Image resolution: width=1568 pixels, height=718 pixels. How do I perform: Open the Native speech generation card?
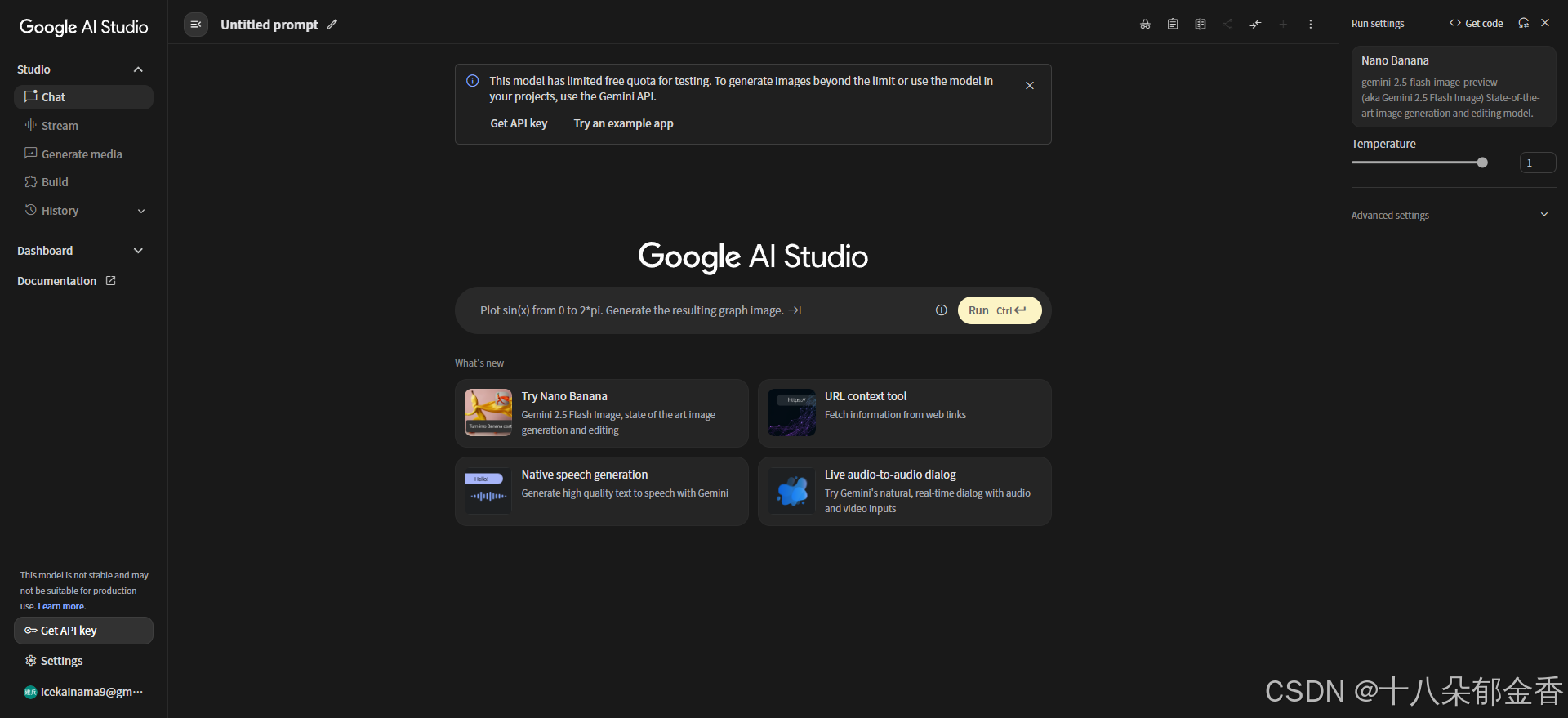click(602, 491)
